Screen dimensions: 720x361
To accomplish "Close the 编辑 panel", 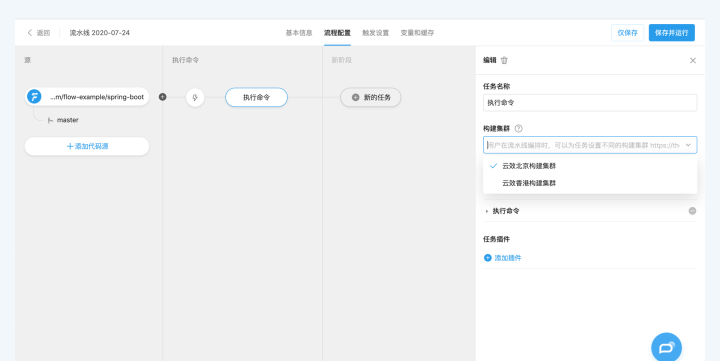I will click(x=693, y=60).
